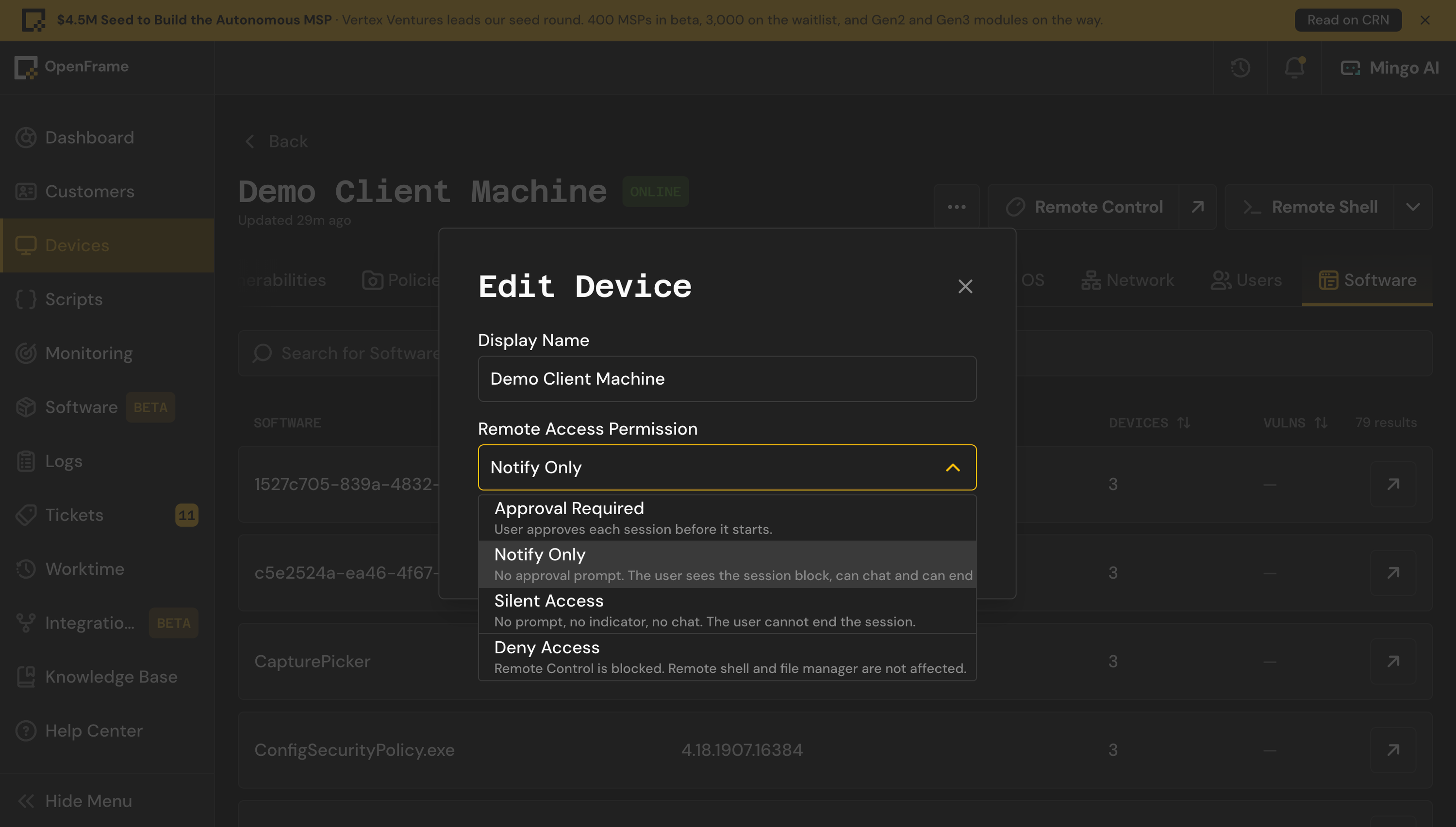Collapse the Remote Access Permission dropdown
Image resolution: width=1456 pixels, height=827 pixels.
[x=953, y=468]
